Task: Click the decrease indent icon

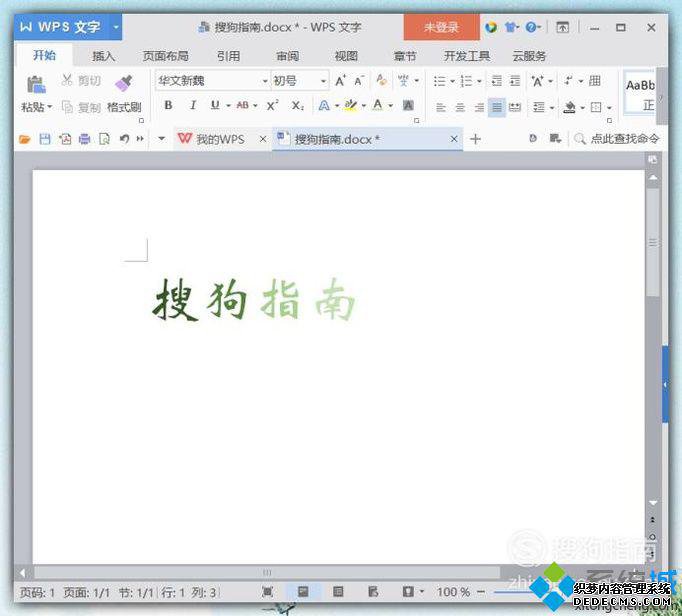Action: click(x=496, y=81)
